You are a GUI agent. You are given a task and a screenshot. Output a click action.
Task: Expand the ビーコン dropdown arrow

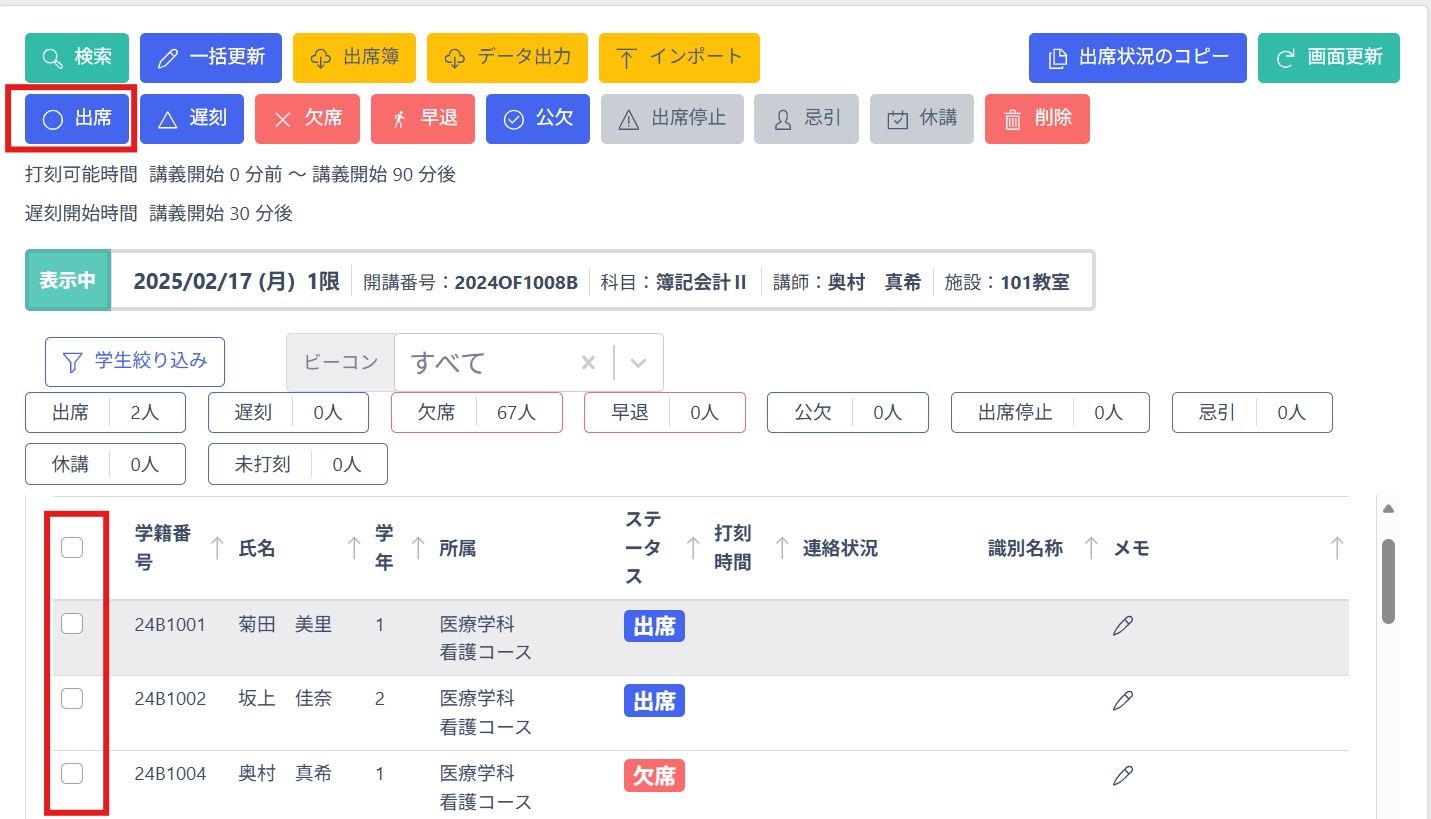(x=639, y=362)
